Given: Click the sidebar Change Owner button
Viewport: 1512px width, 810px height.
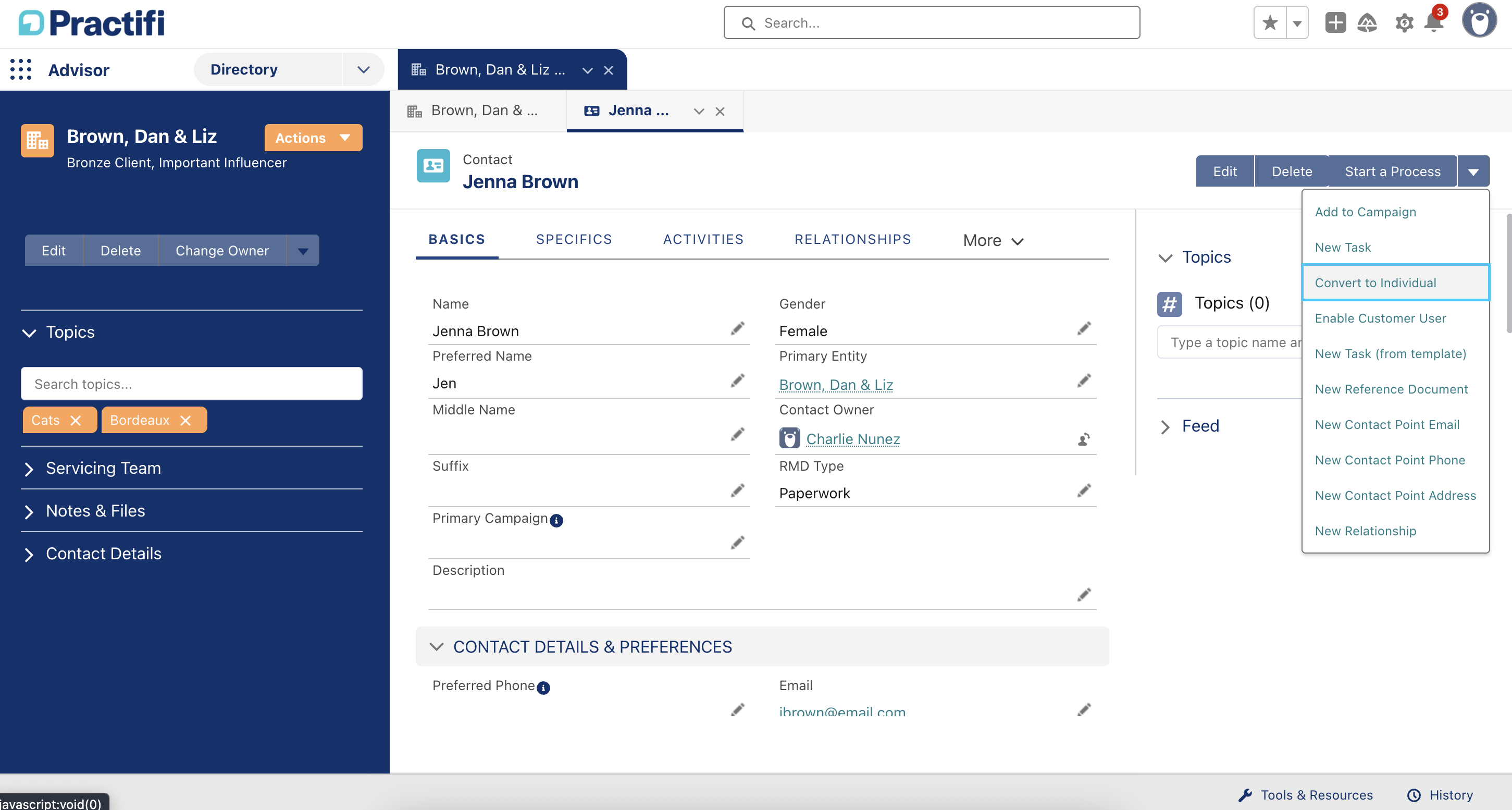Looking at the screenshot, I should tap(222, 251).
